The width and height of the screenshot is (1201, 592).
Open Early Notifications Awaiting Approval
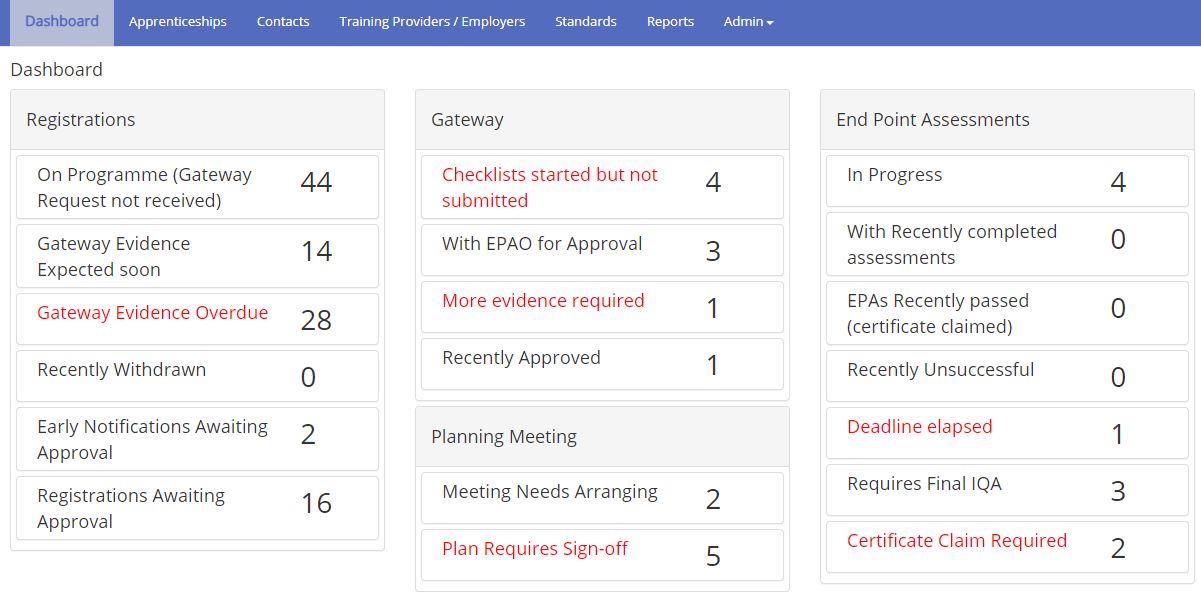pyautogui.click(x=197, y=439)
